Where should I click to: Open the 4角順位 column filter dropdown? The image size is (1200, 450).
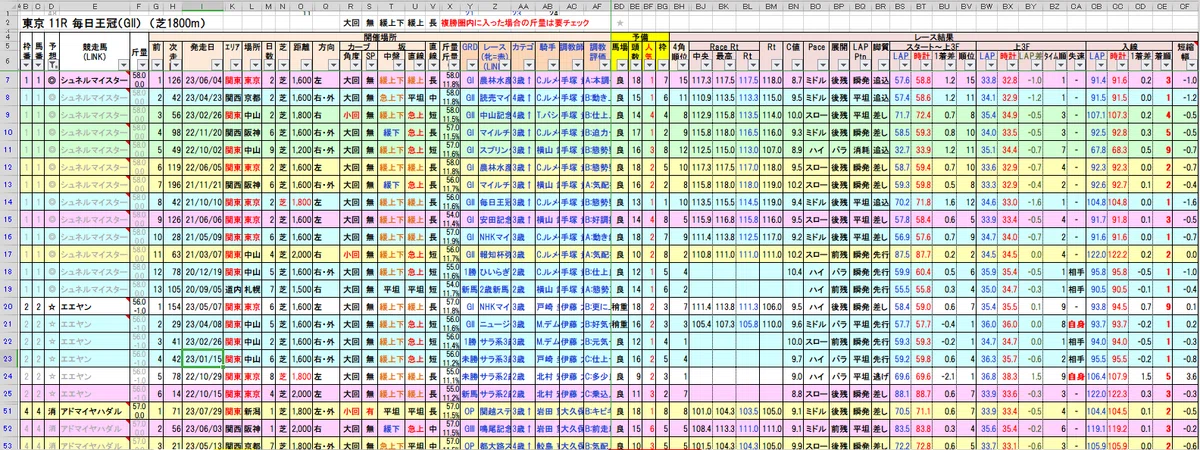pyautogui.click(x=685, y=66)
